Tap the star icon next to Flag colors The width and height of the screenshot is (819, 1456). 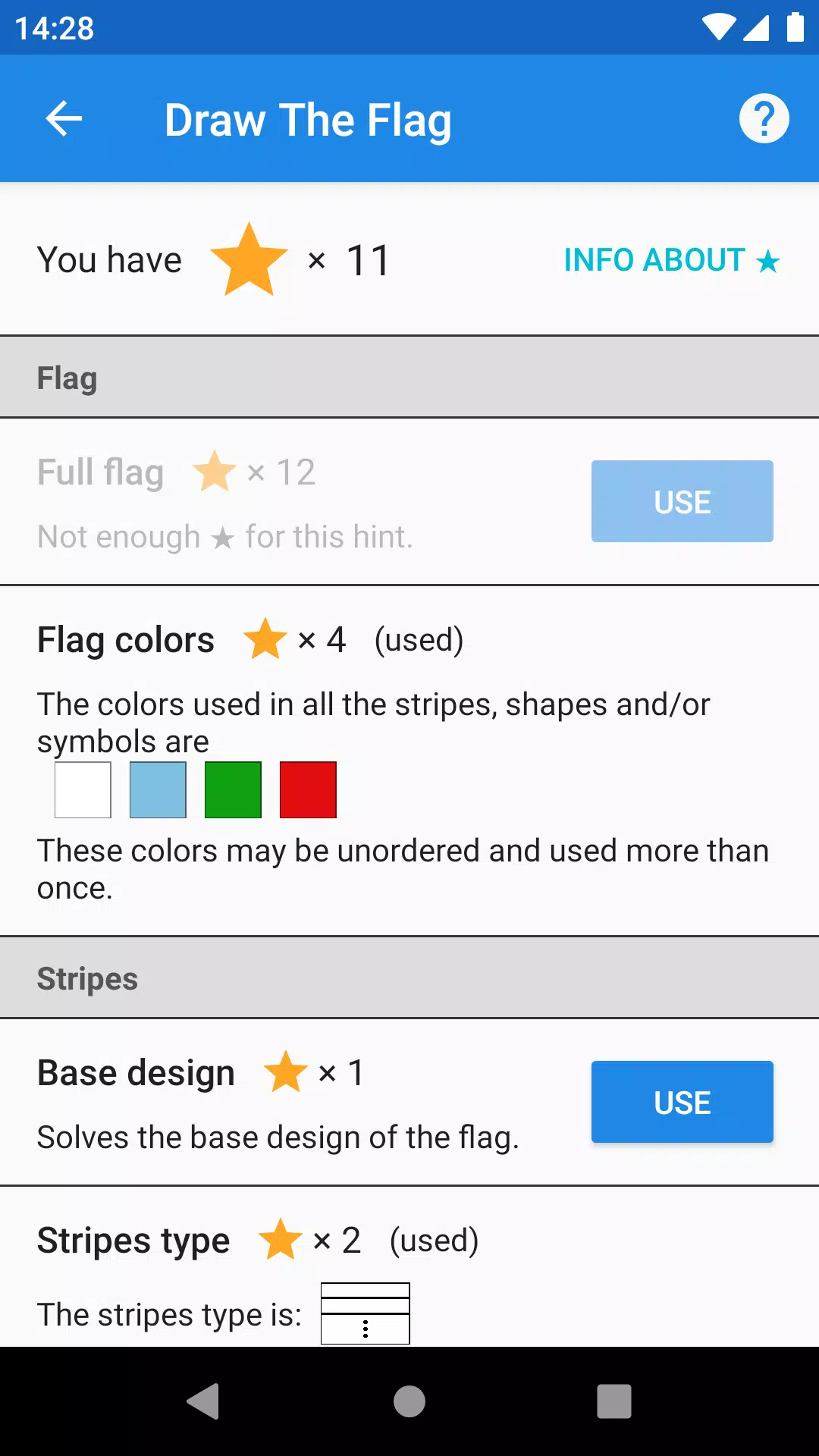[265, 639]
